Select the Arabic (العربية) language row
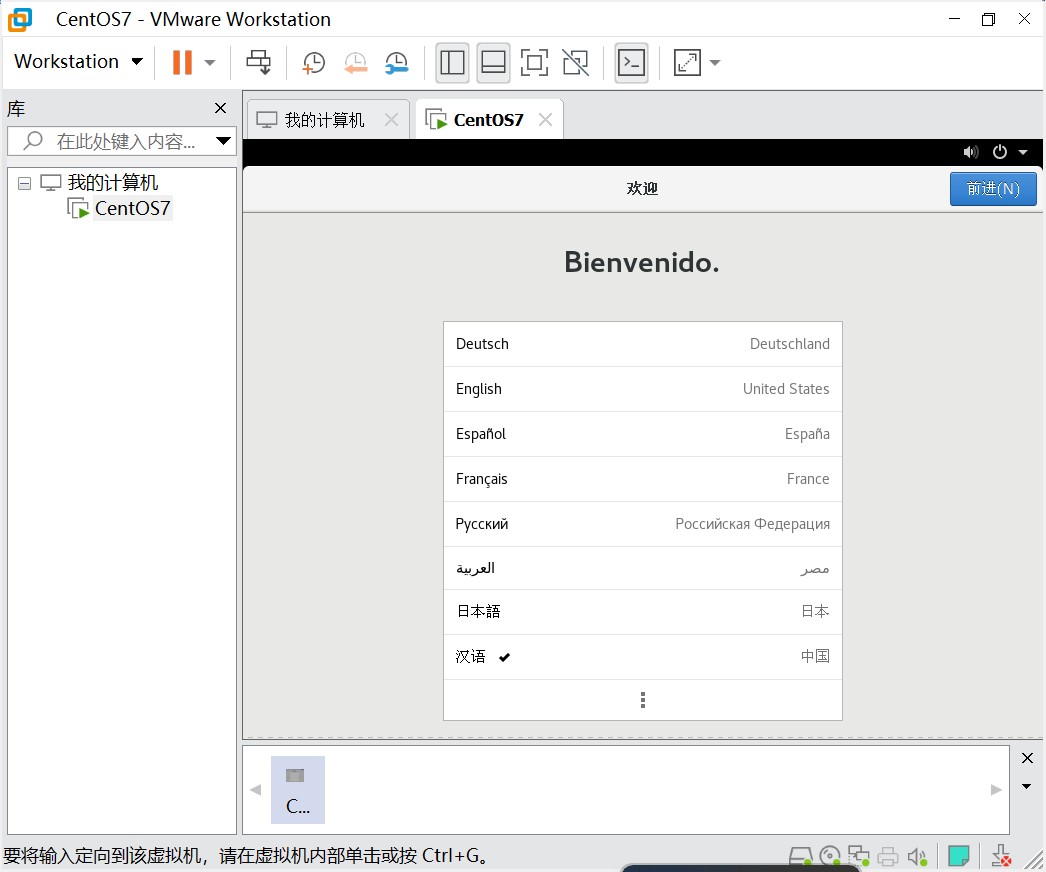The image size is (1046, 872). pos(642,568)
